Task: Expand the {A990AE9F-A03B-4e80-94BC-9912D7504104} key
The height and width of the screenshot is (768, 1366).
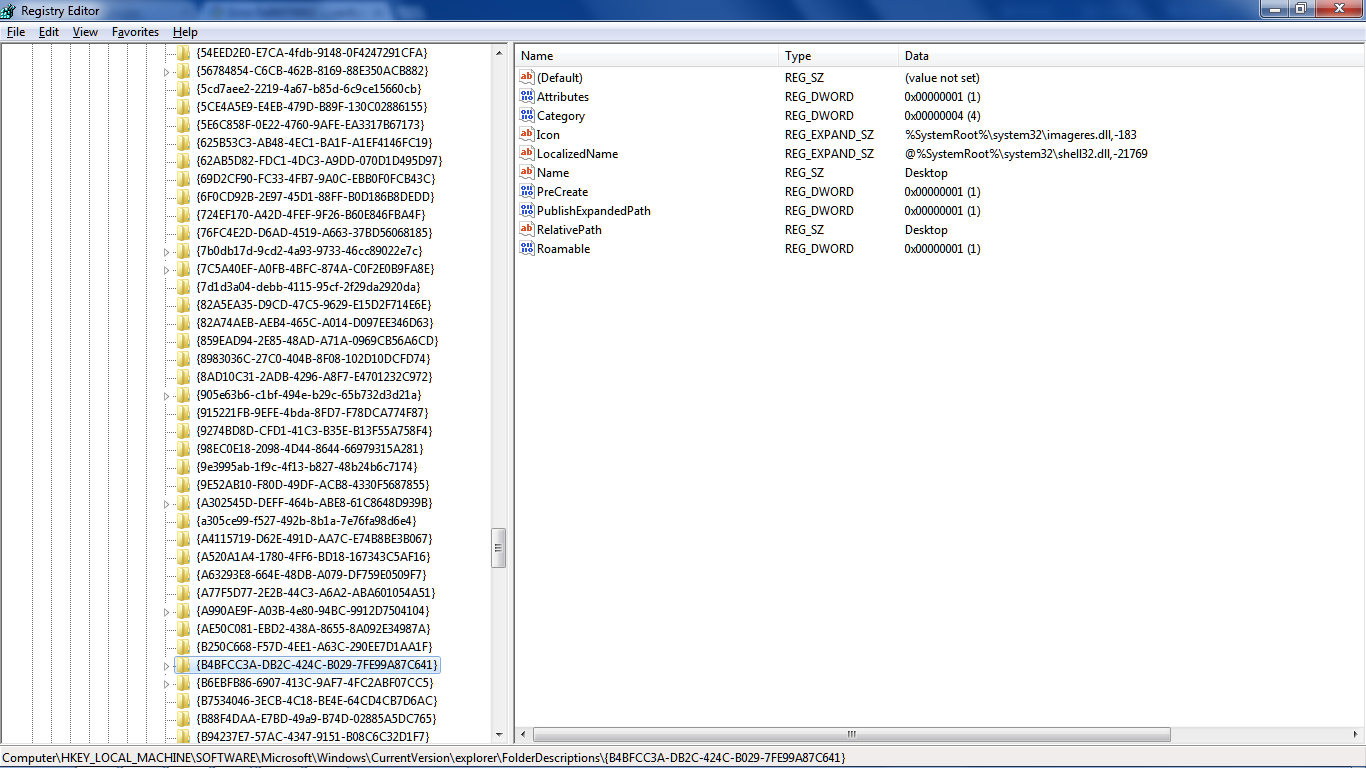Action: pos(167,611)
